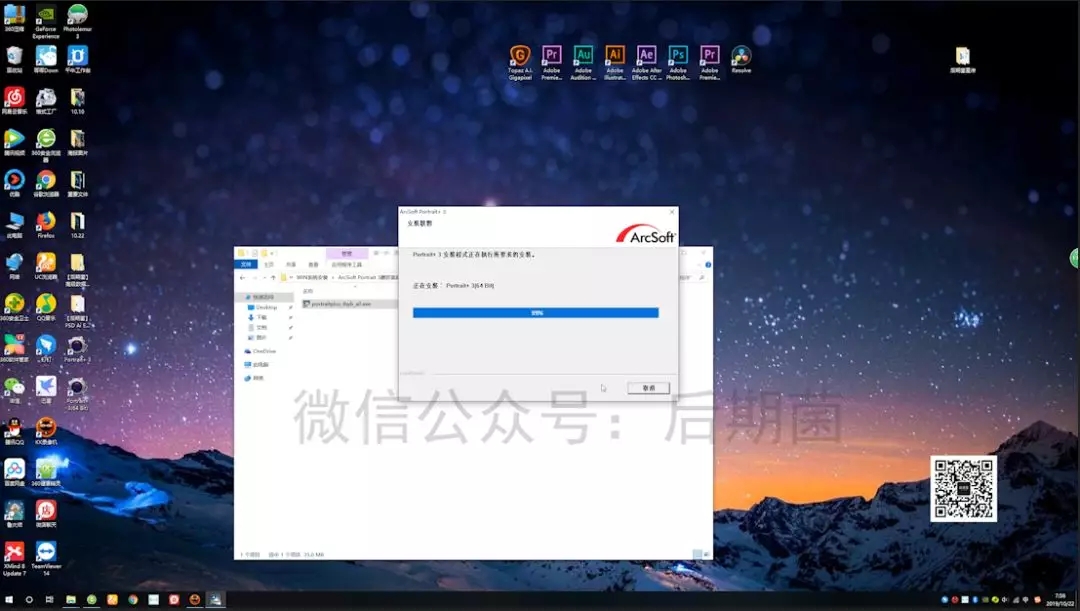Select OneDrive in navigation pane
The height and width of the screenshot is (611, 1080).
[x=264, y=351]
